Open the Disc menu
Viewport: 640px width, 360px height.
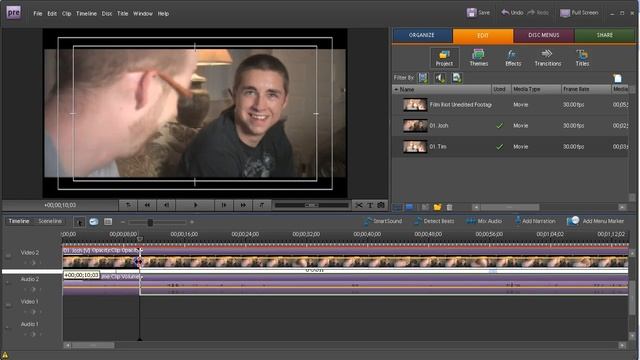point(107,13)
